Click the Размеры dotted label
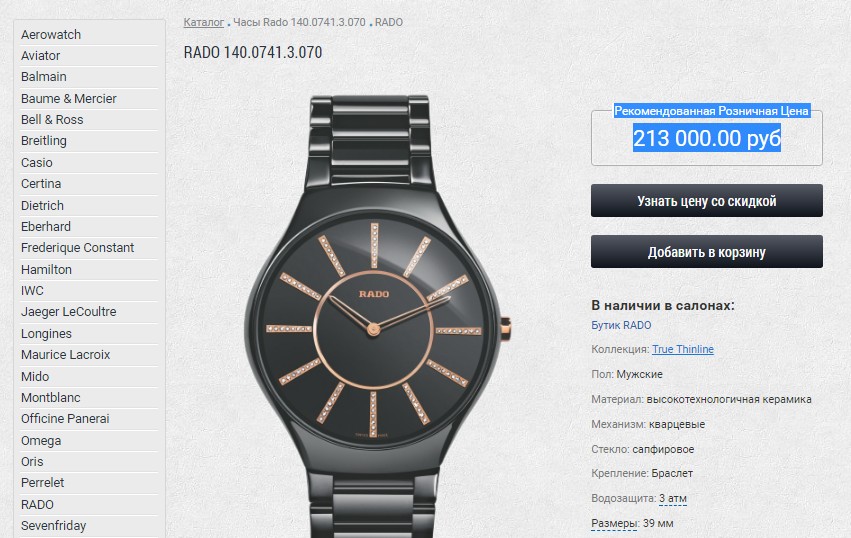The height and width of the screenshot is (538, 851). [614, 523]
